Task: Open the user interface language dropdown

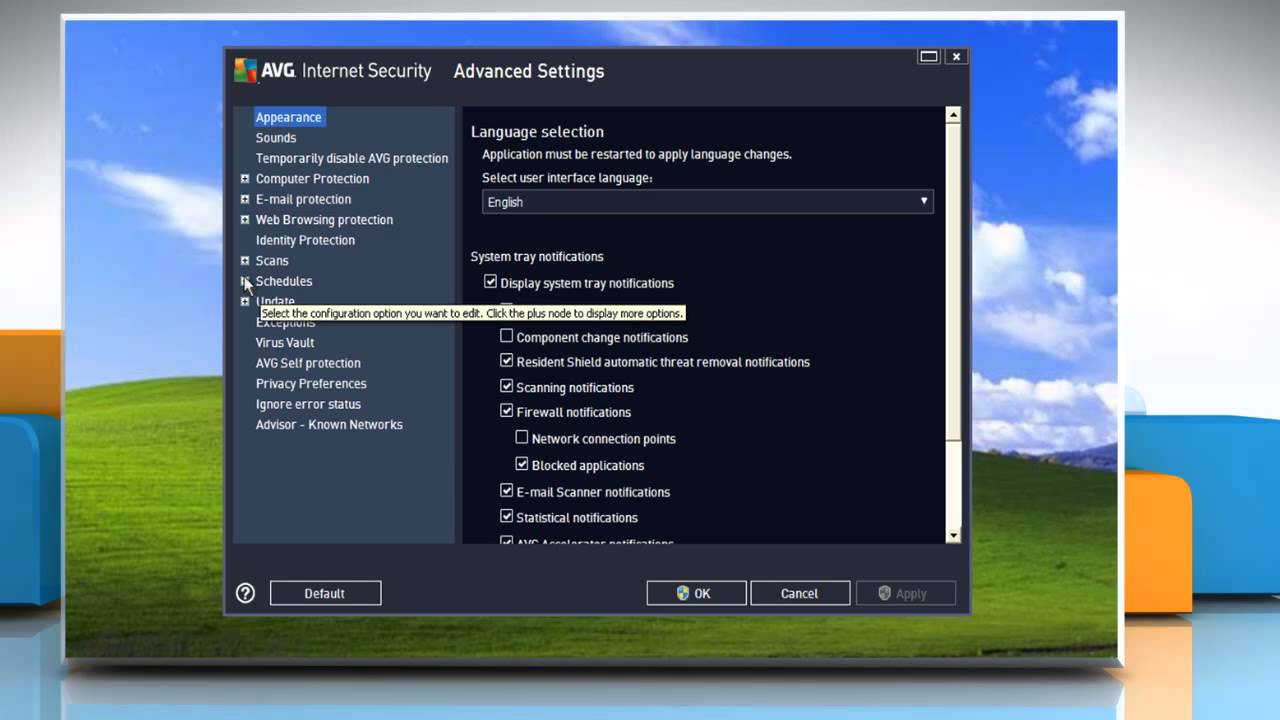Action: 707,201
